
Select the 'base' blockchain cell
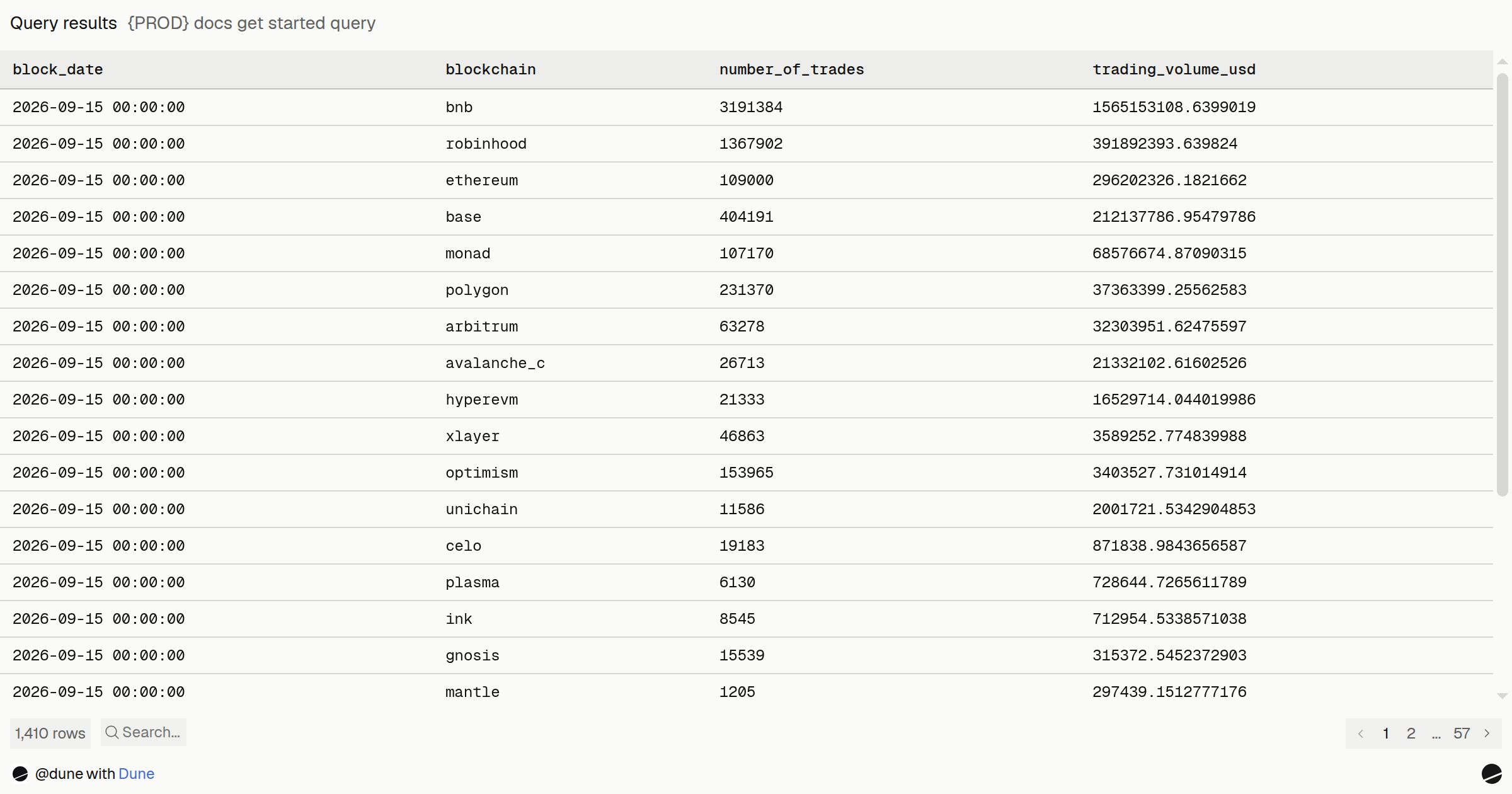pos(464,217)
